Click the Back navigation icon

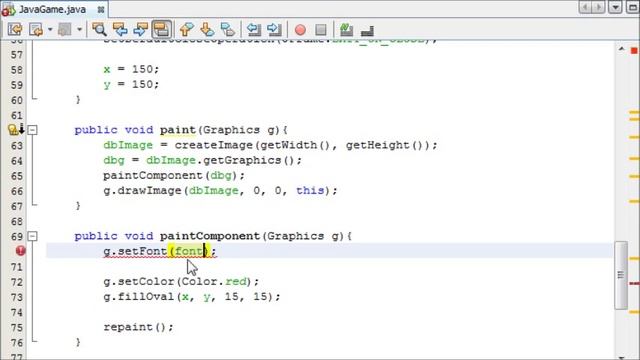tap(36, 29)
